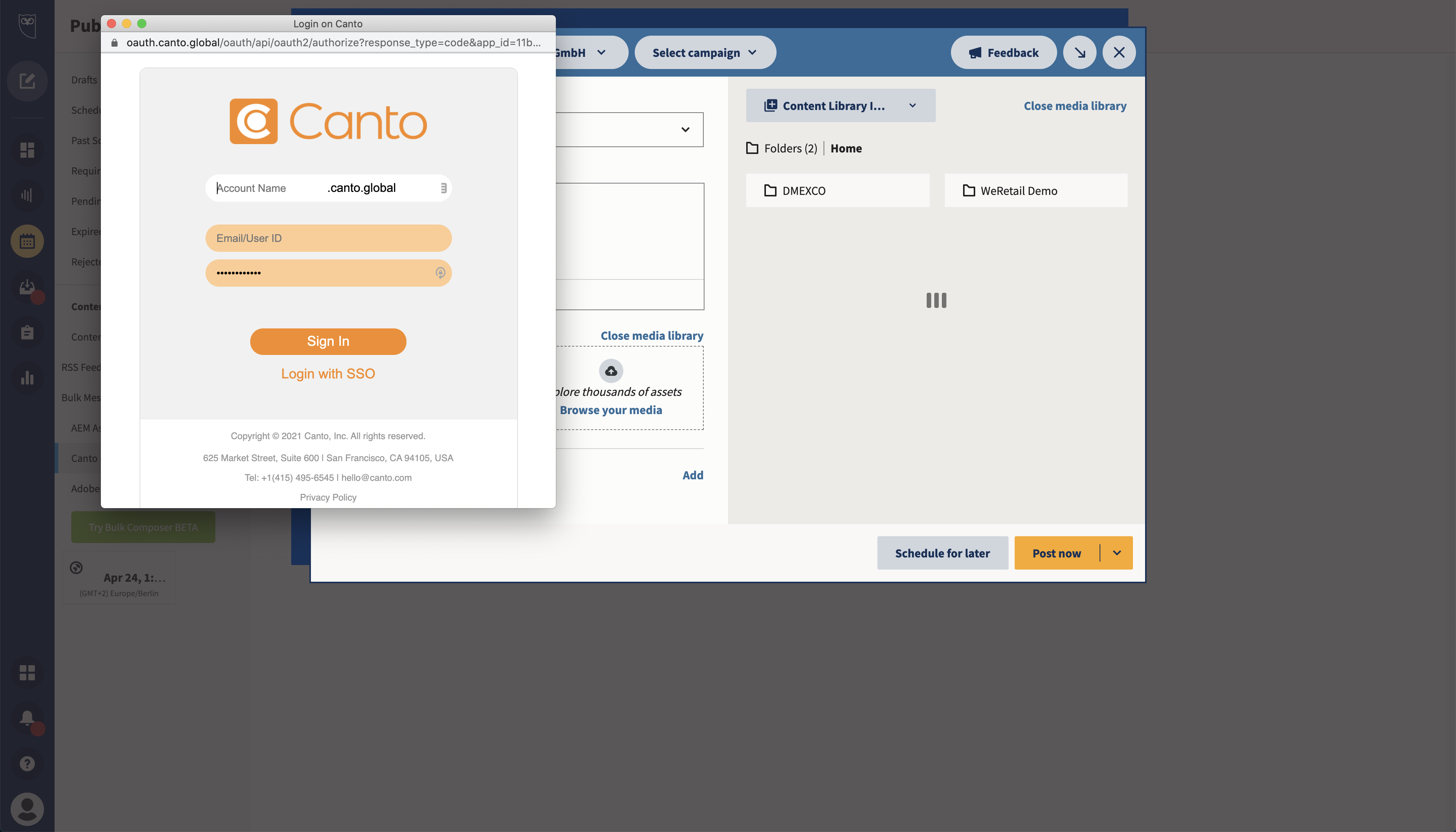1456x832 pixels.
Task: Click the notifications bell icon
Action: pos(27,718)
